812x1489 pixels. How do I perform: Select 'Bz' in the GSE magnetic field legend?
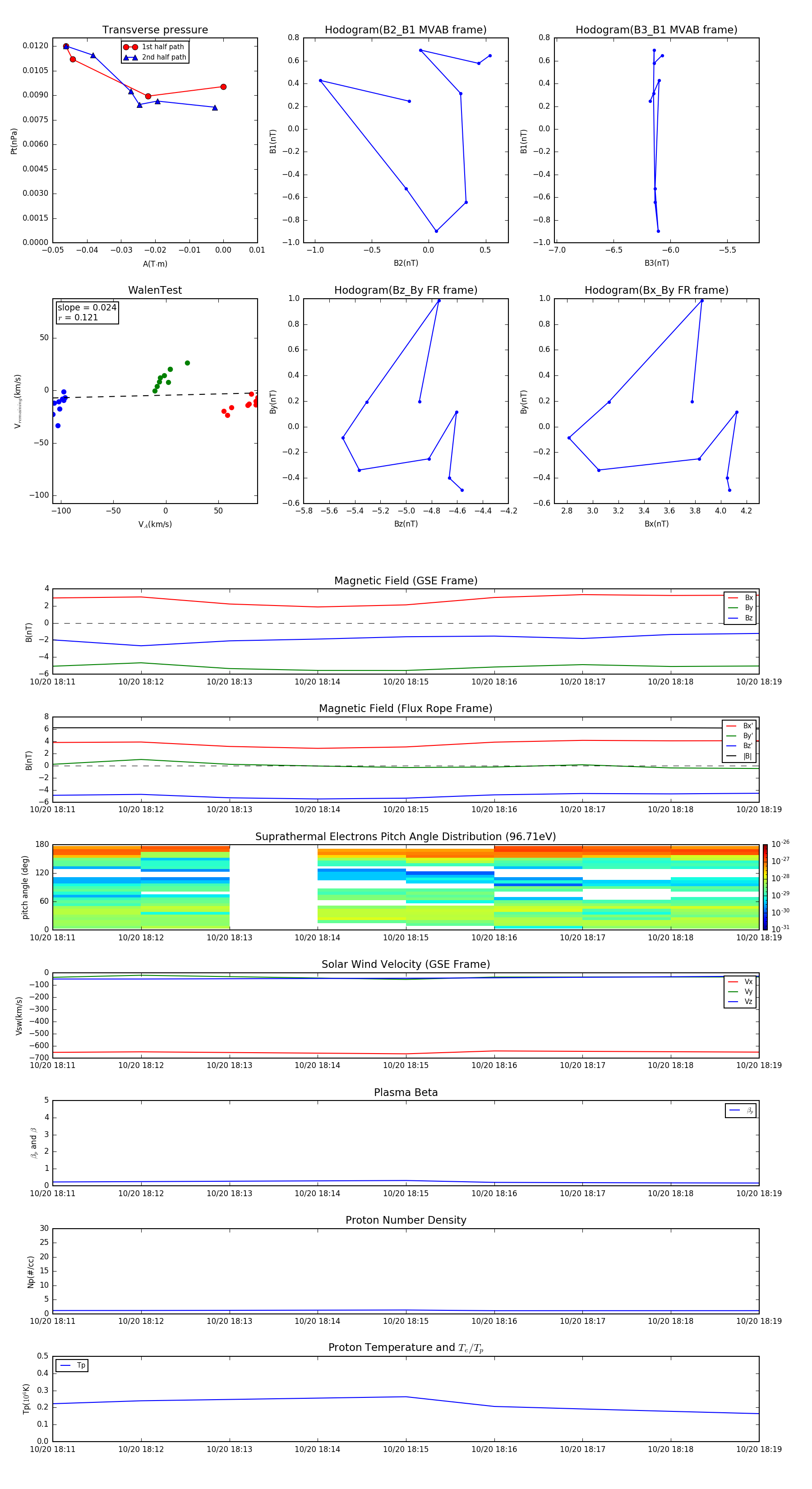coord(740,618)
